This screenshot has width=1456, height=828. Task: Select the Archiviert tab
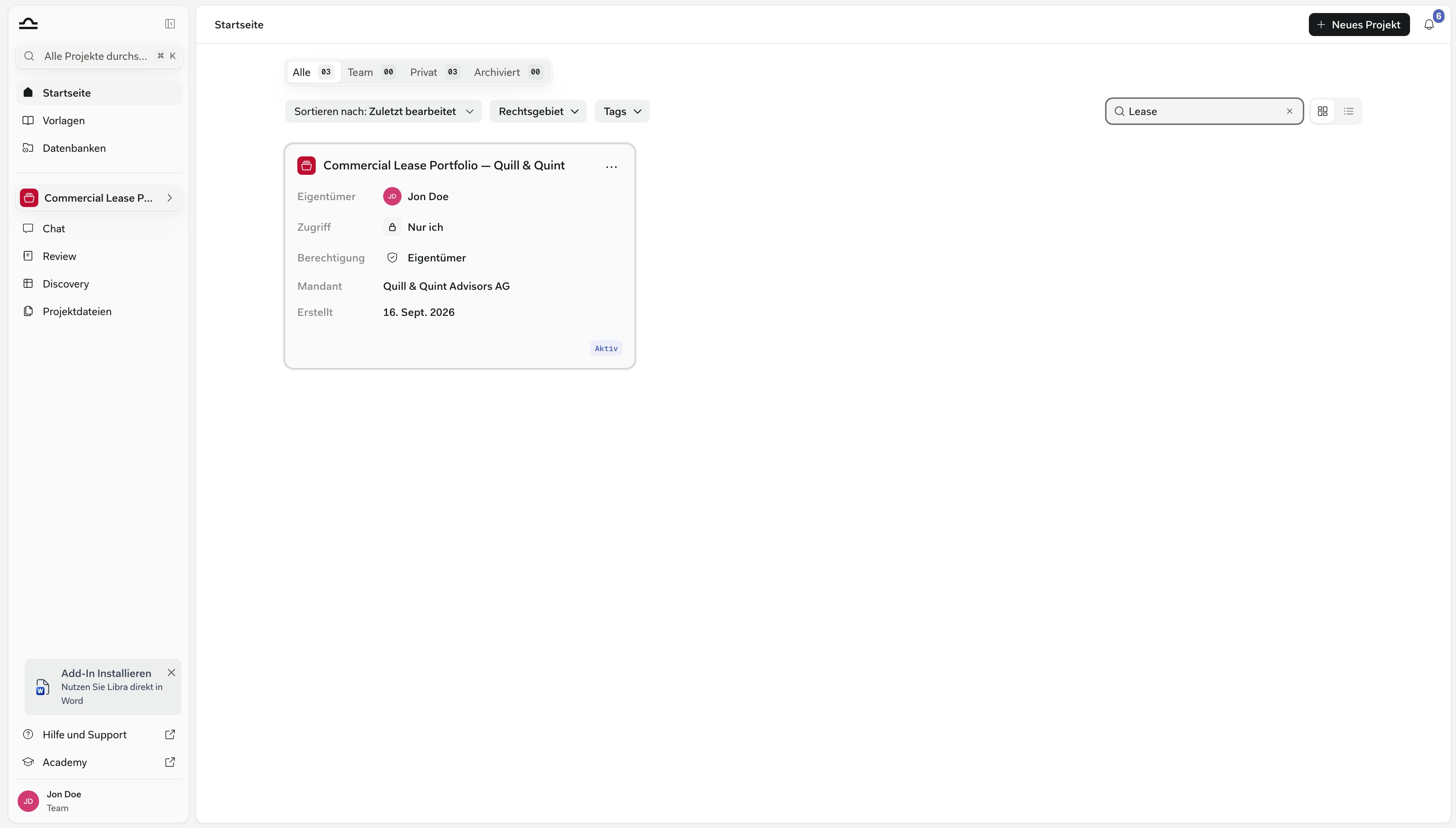(508, 72)
